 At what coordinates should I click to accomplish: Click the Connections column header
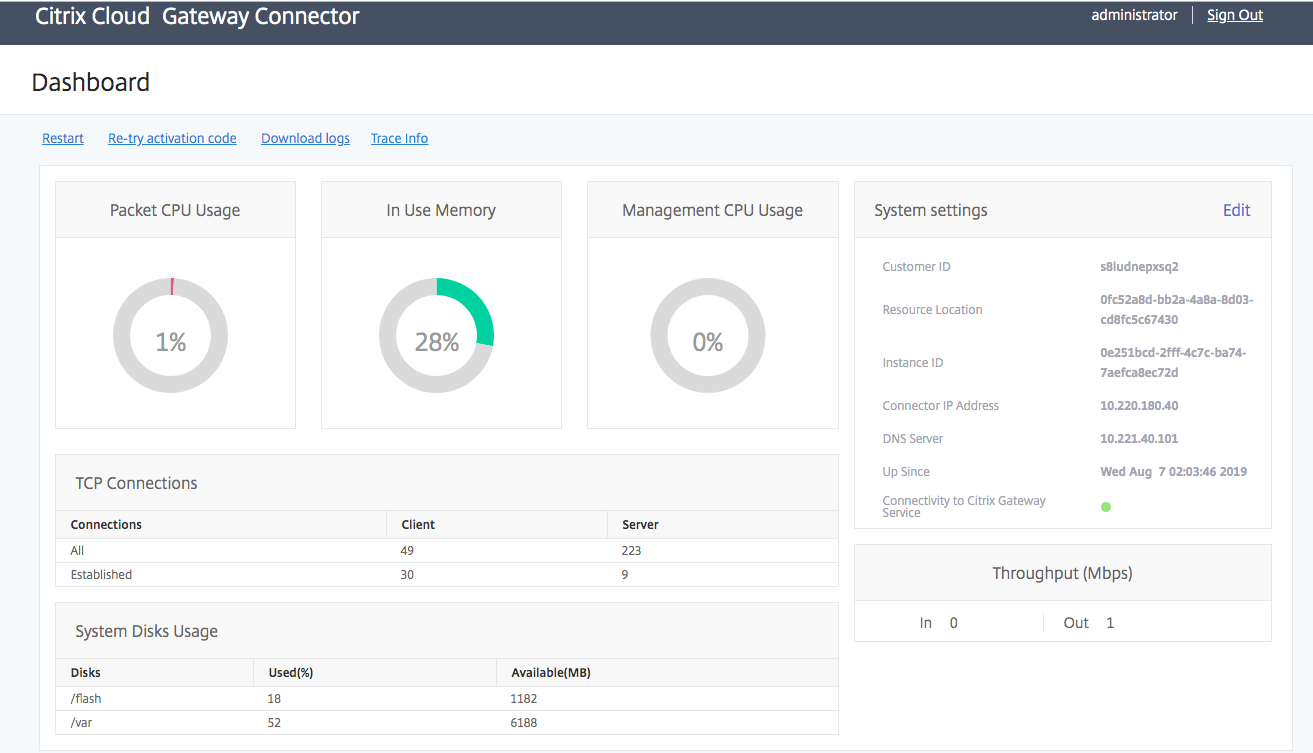pos(106,524)
